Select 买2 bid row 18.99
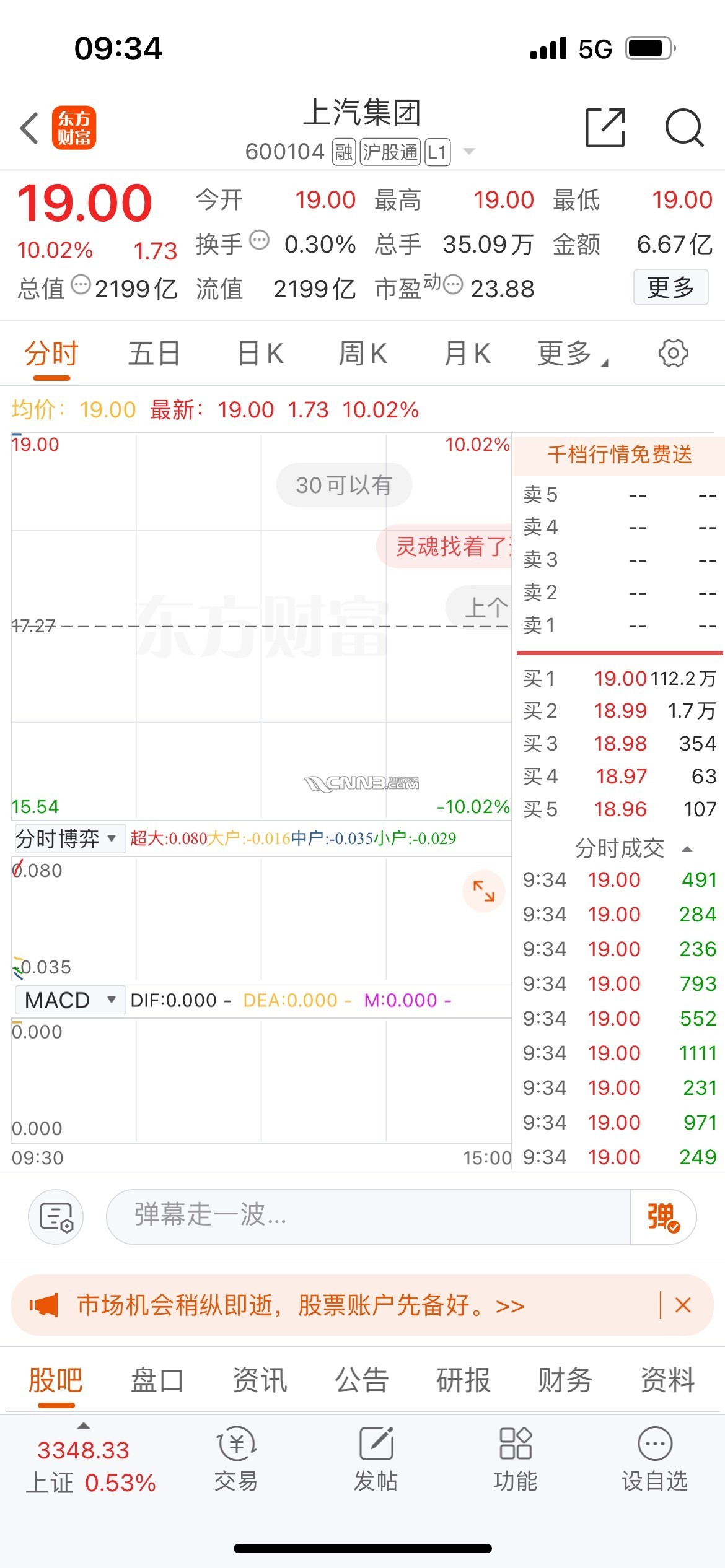Screen dimensions: 725x1568 619,710
